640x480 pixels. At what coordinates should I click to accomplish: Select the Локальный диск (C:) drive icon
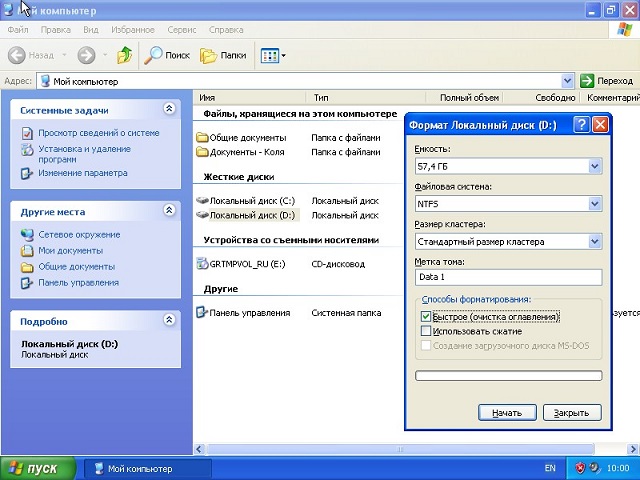click(202, 200)
